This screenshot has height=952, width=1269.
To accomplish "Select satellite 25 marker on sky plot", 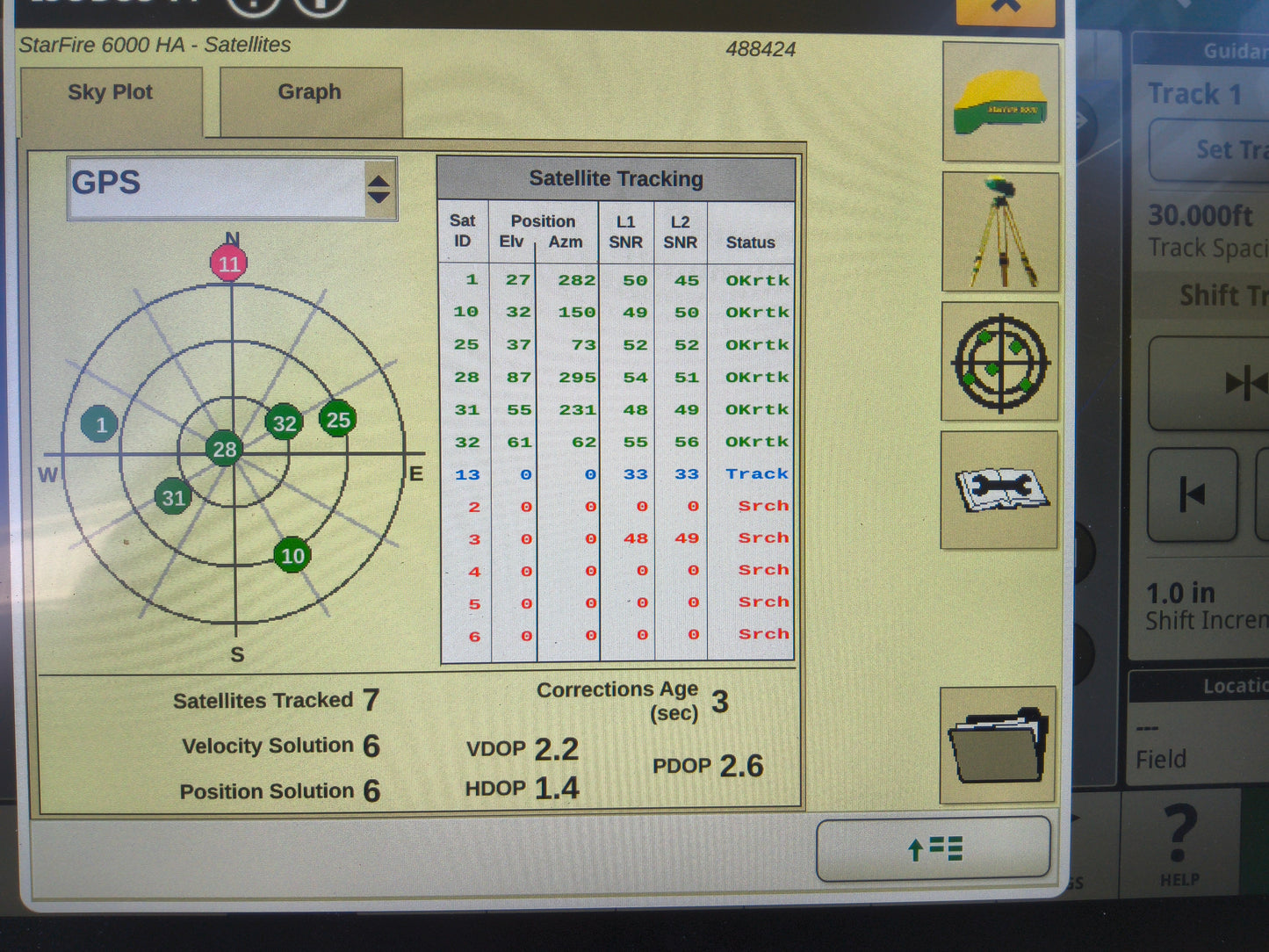I will [337, 419].
